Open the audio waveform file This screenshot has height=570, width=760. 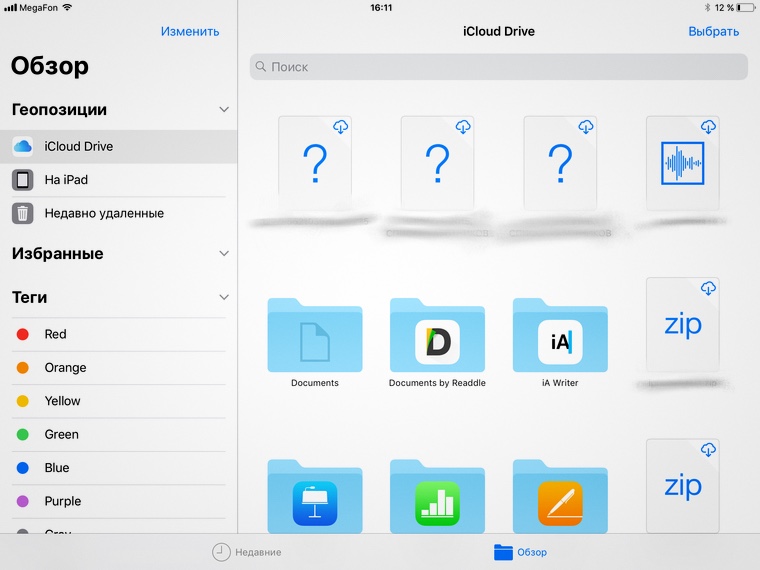pos(682,163)
